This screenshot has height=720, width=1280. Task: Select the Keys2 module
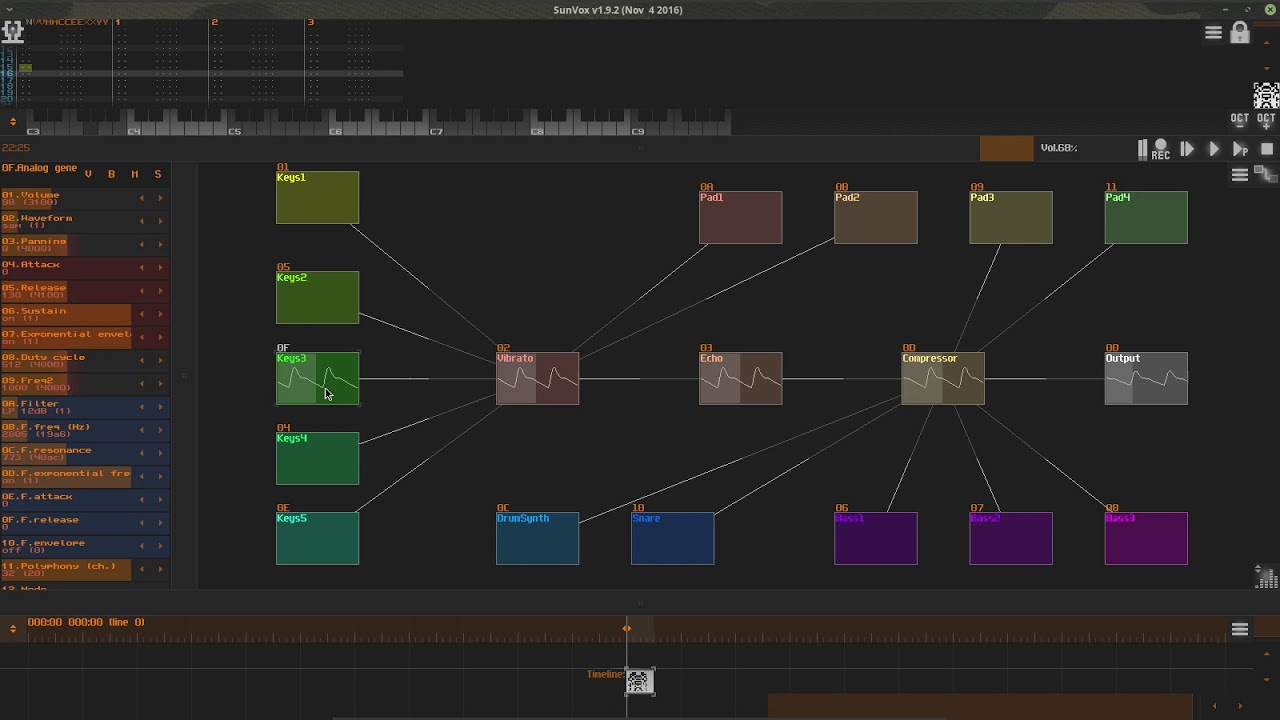(317, 297)
